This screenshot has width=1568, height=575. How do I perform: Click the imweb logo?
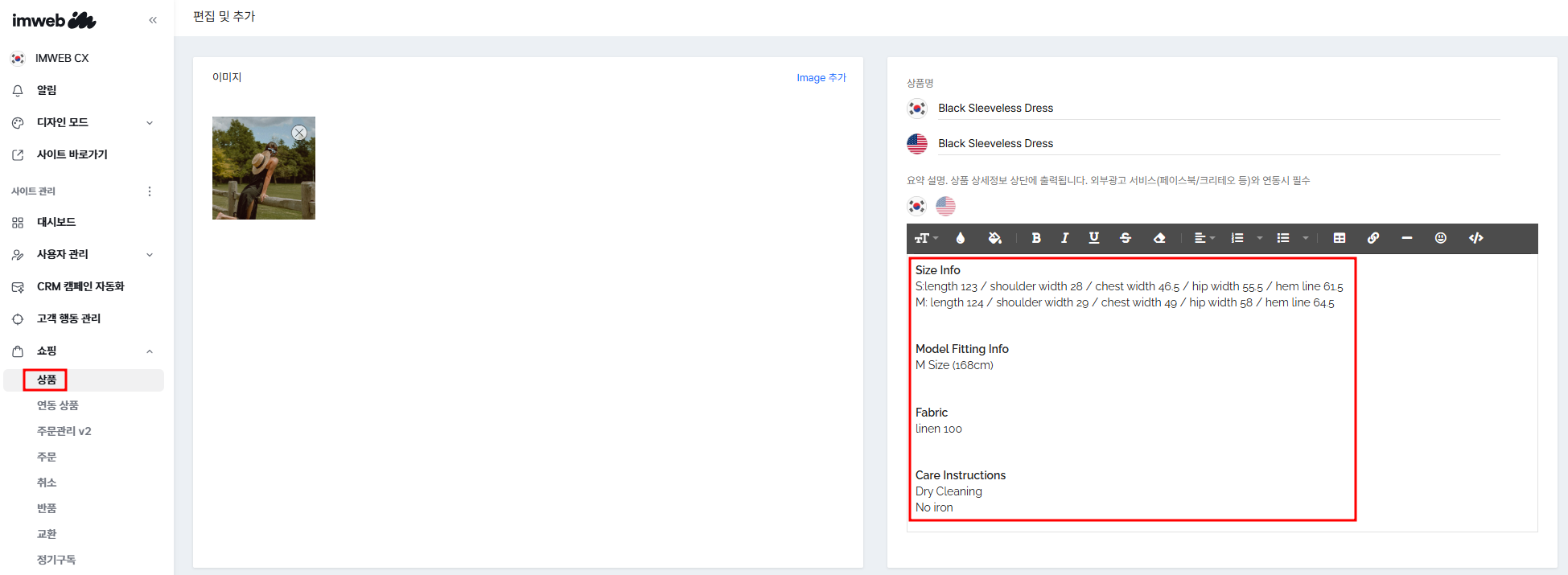pyautogui.click(x=54, y=20)
